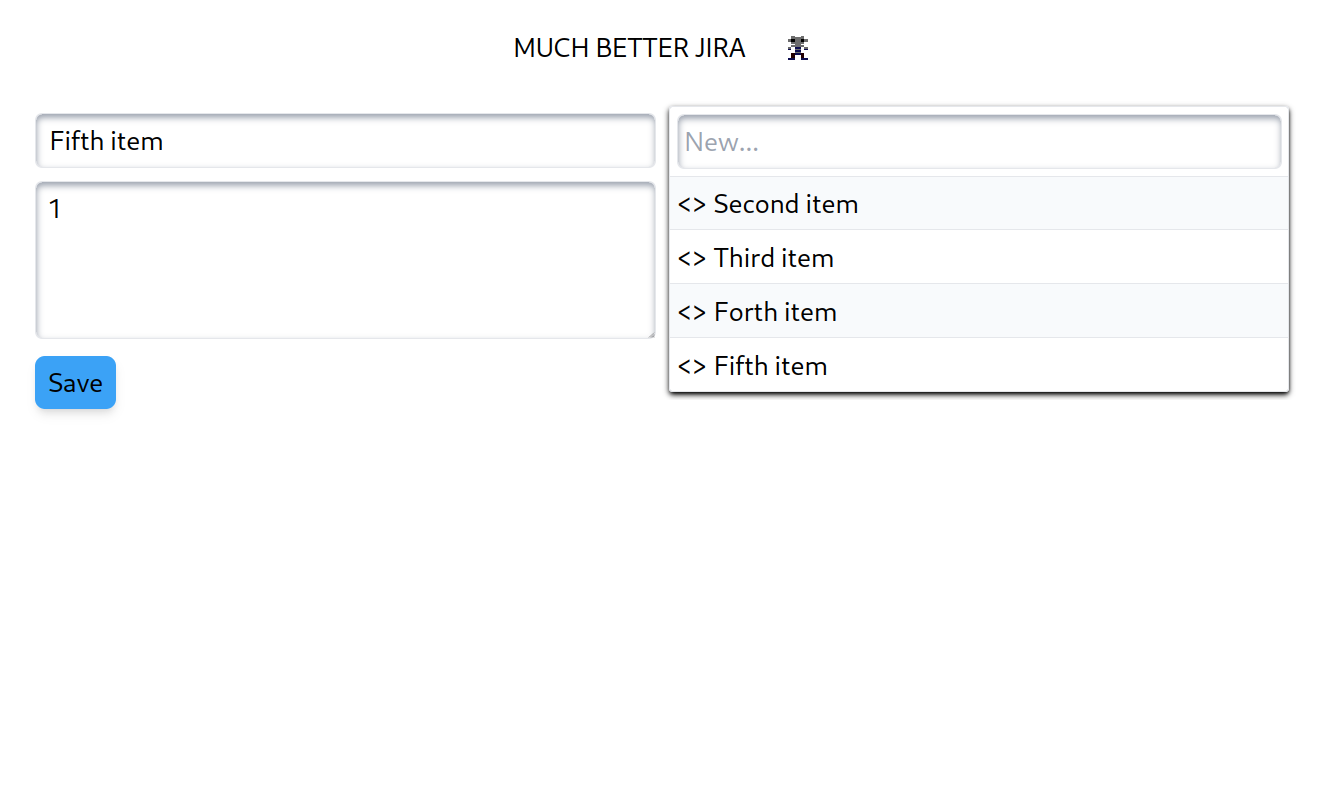Open Third item from the list
Image resolution: width=1320 pixels, height=786 pixels.
coord(978,258)
